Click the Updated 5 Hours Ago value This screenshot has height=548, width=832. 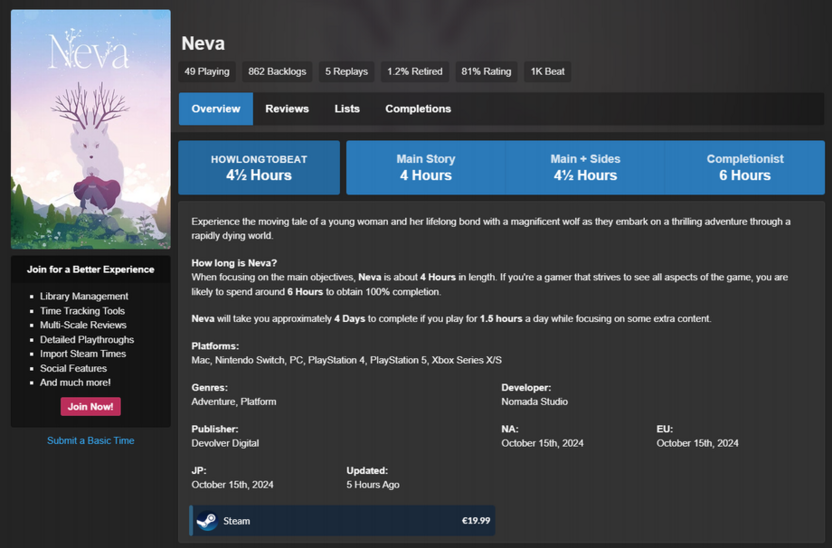pyautogui.click(x=373, y=484)
